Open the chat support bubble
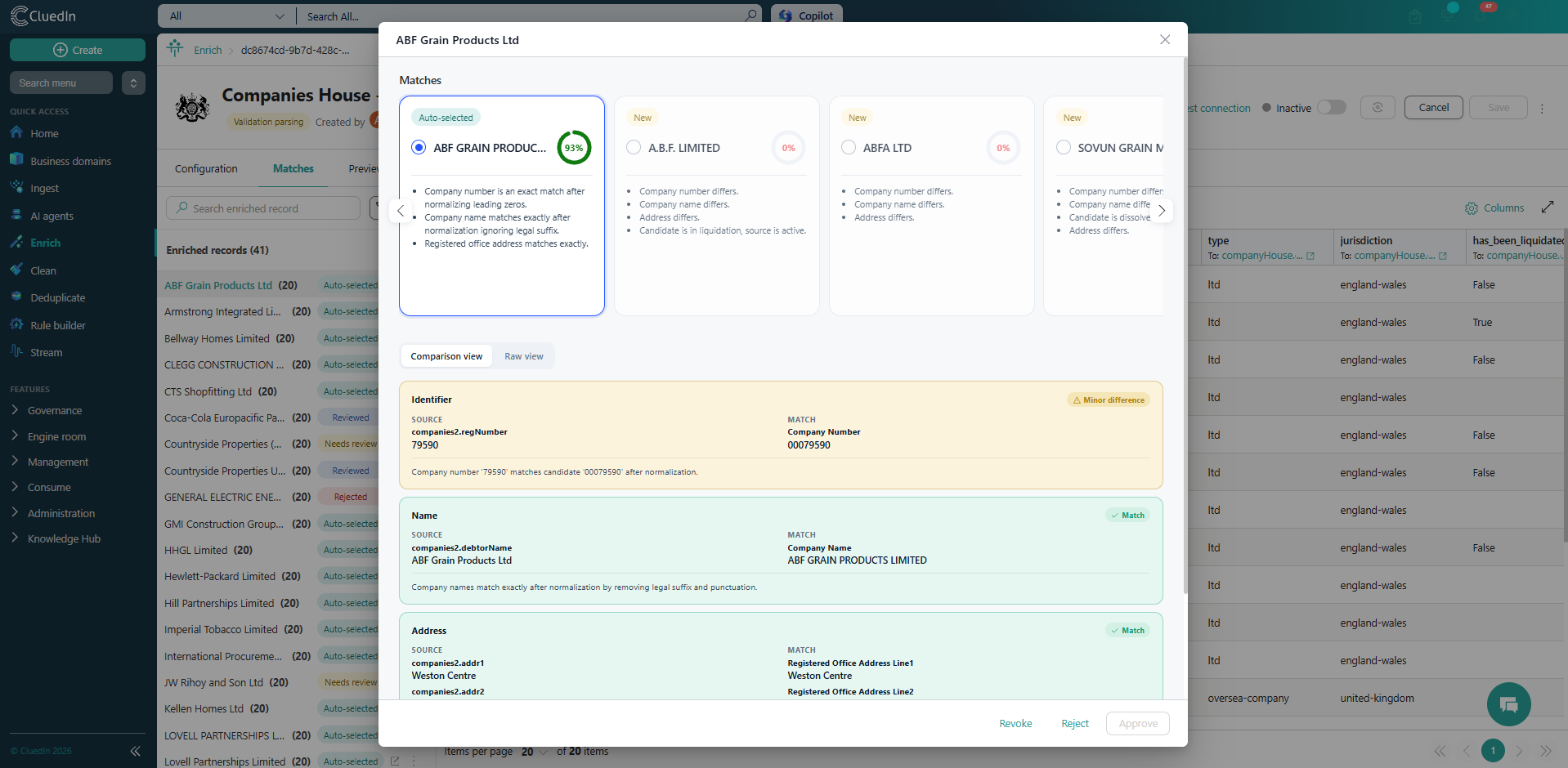This screenshot has width=1568, height=768. pyautogui.click(x=1508, y=704)
